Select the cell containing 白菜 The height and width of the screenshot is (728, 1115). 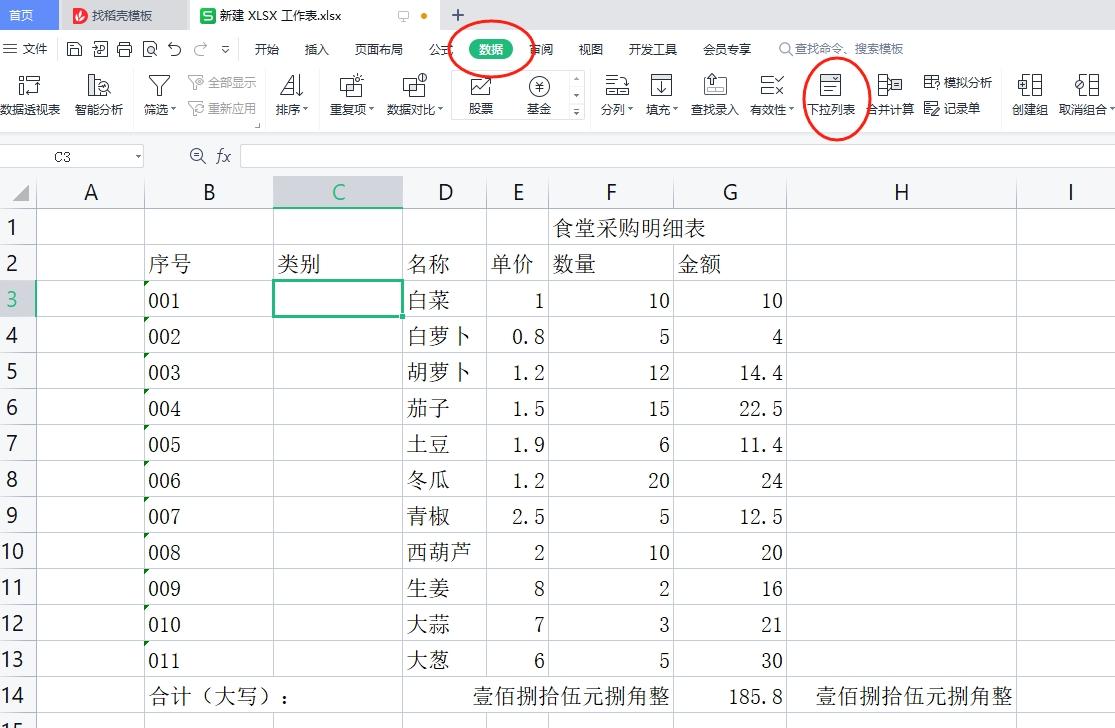(x=444, y=300)
